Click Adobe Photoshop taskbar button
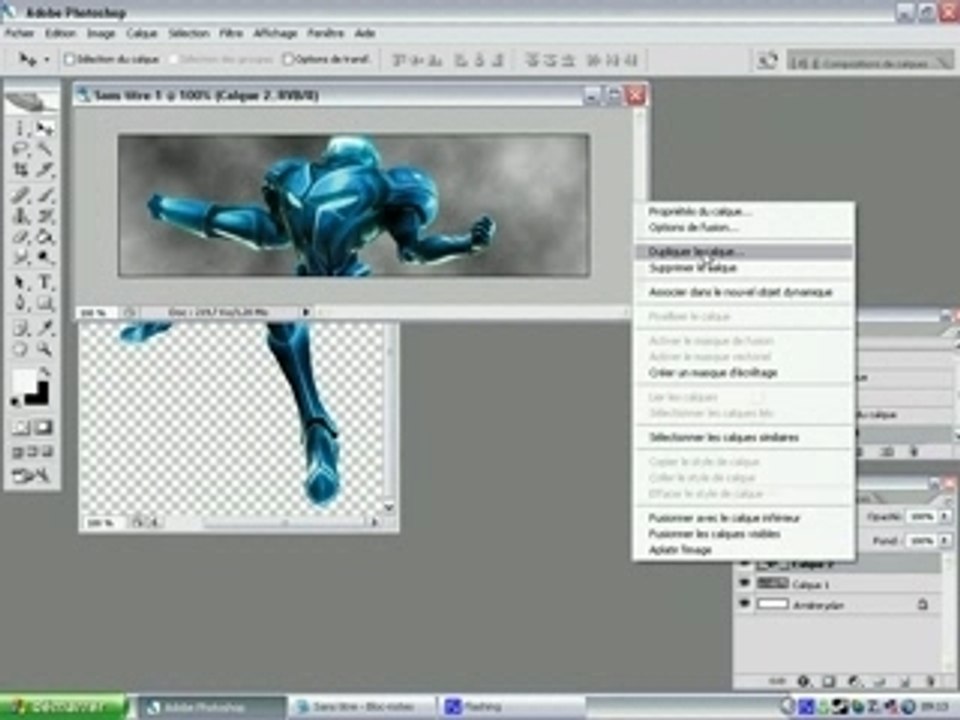 211,707
